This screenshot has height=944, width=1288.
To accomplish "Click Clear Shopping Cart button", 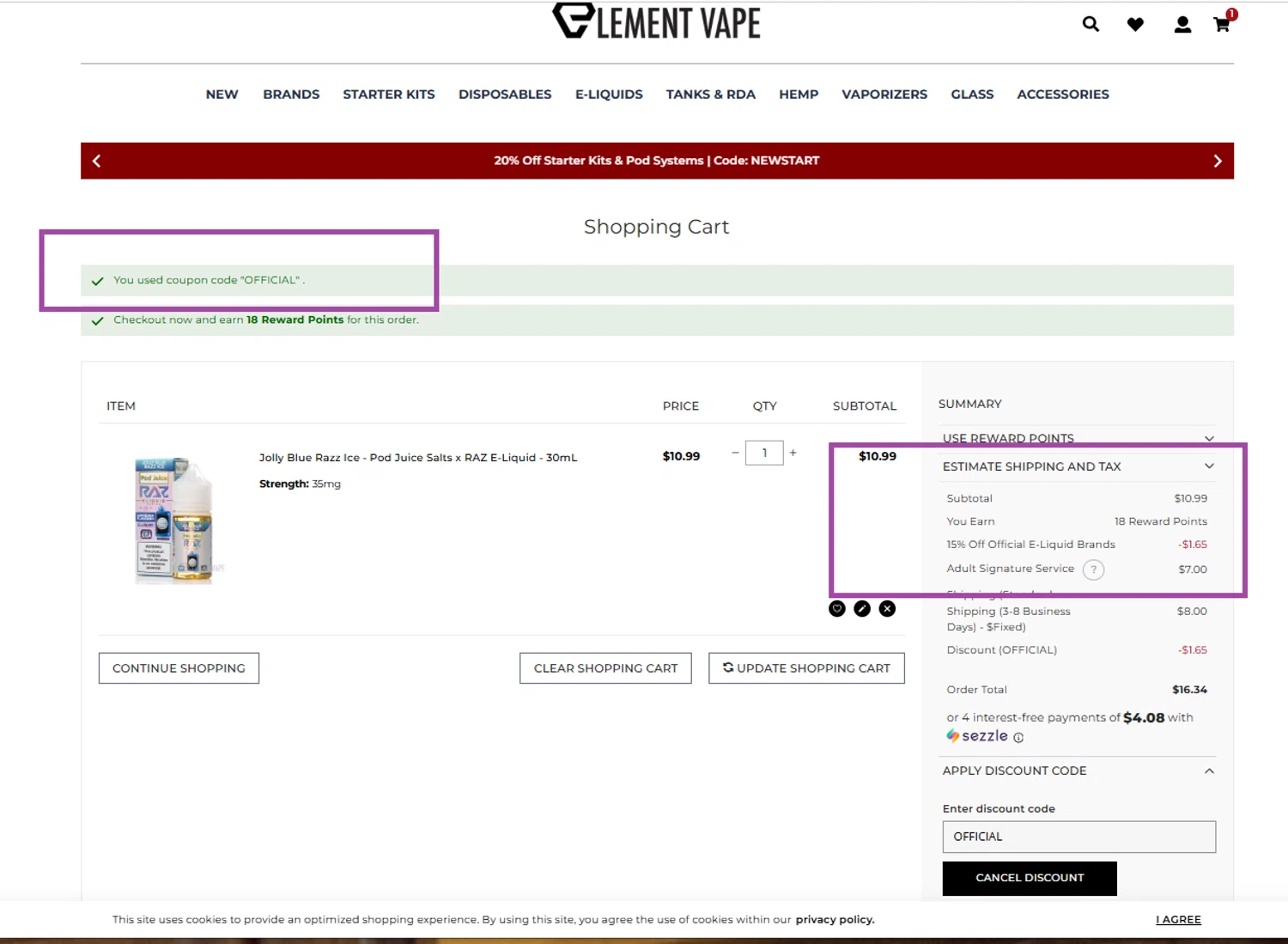I will (x=605, y=668).
